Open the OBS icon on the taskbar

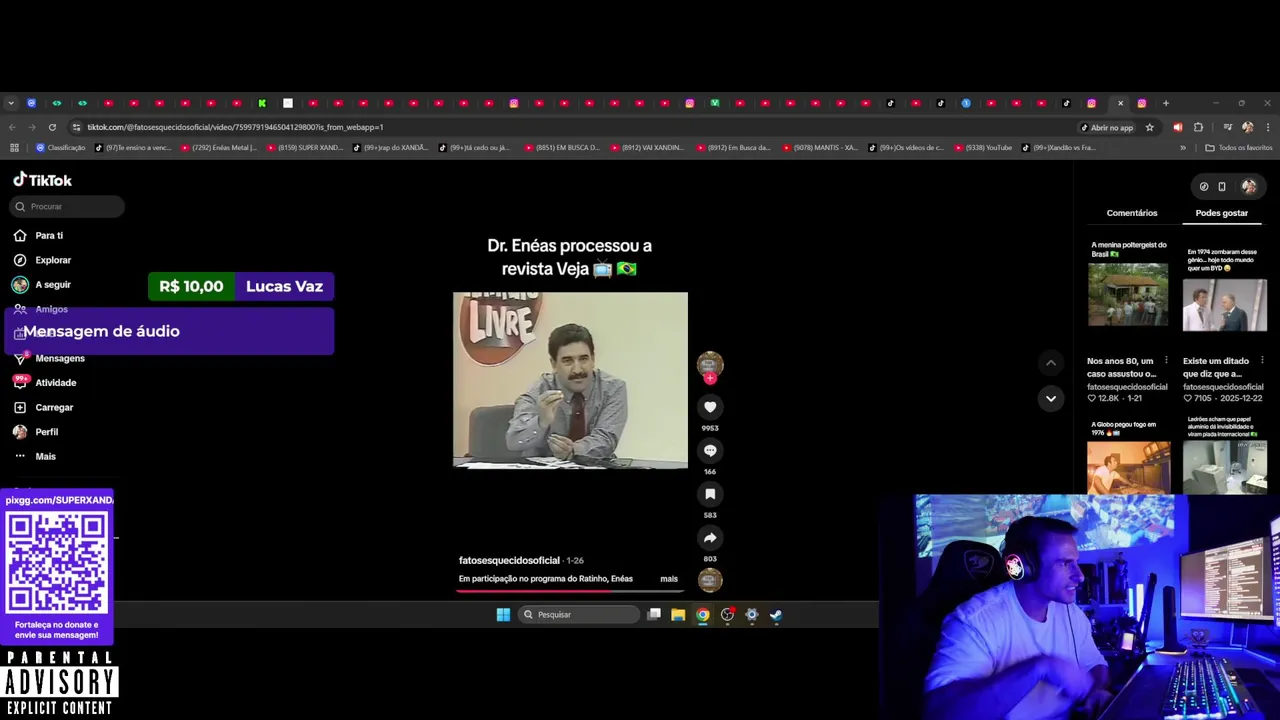point(728,615)
